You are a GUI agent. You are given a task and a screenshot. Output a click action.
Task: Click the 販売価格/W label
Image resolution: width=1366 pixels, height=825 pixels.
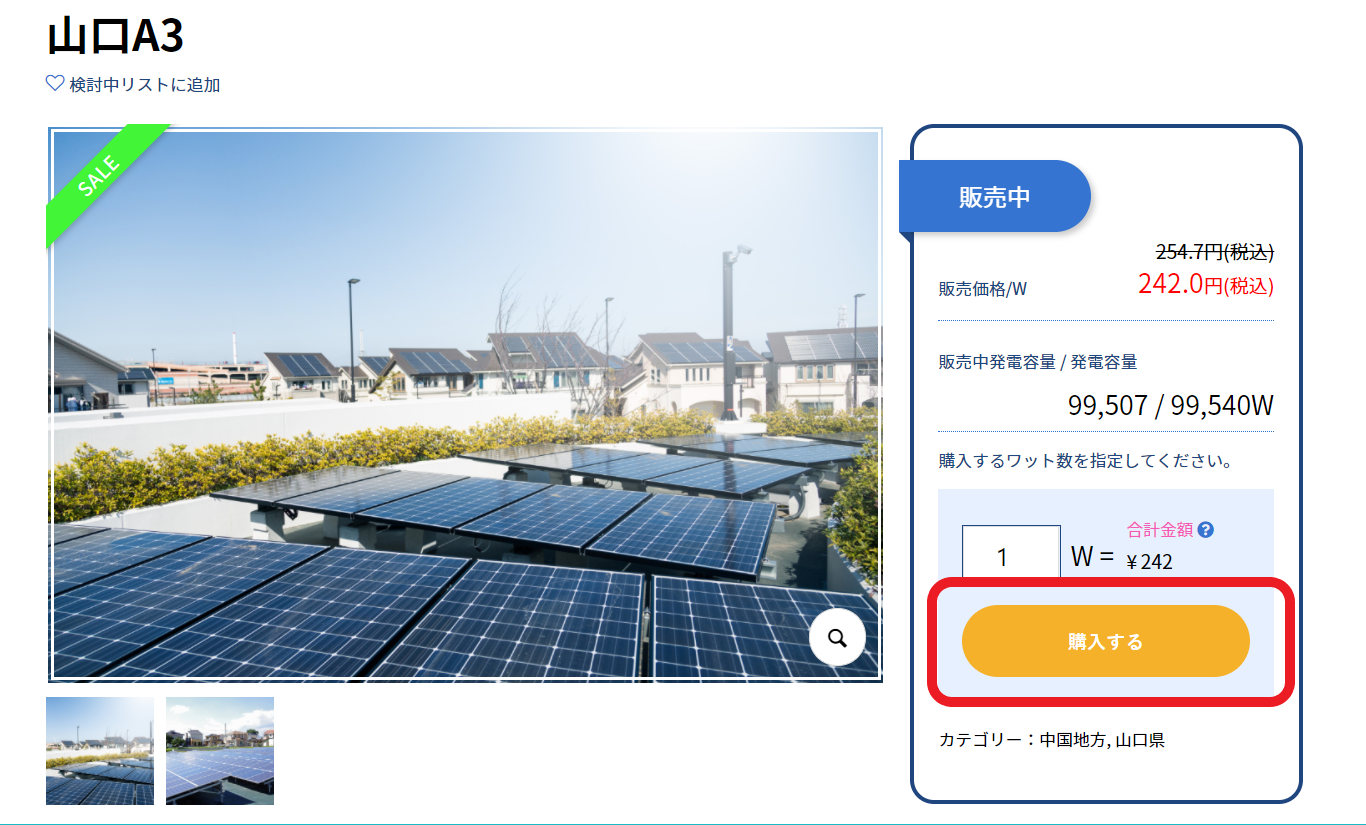982,289
